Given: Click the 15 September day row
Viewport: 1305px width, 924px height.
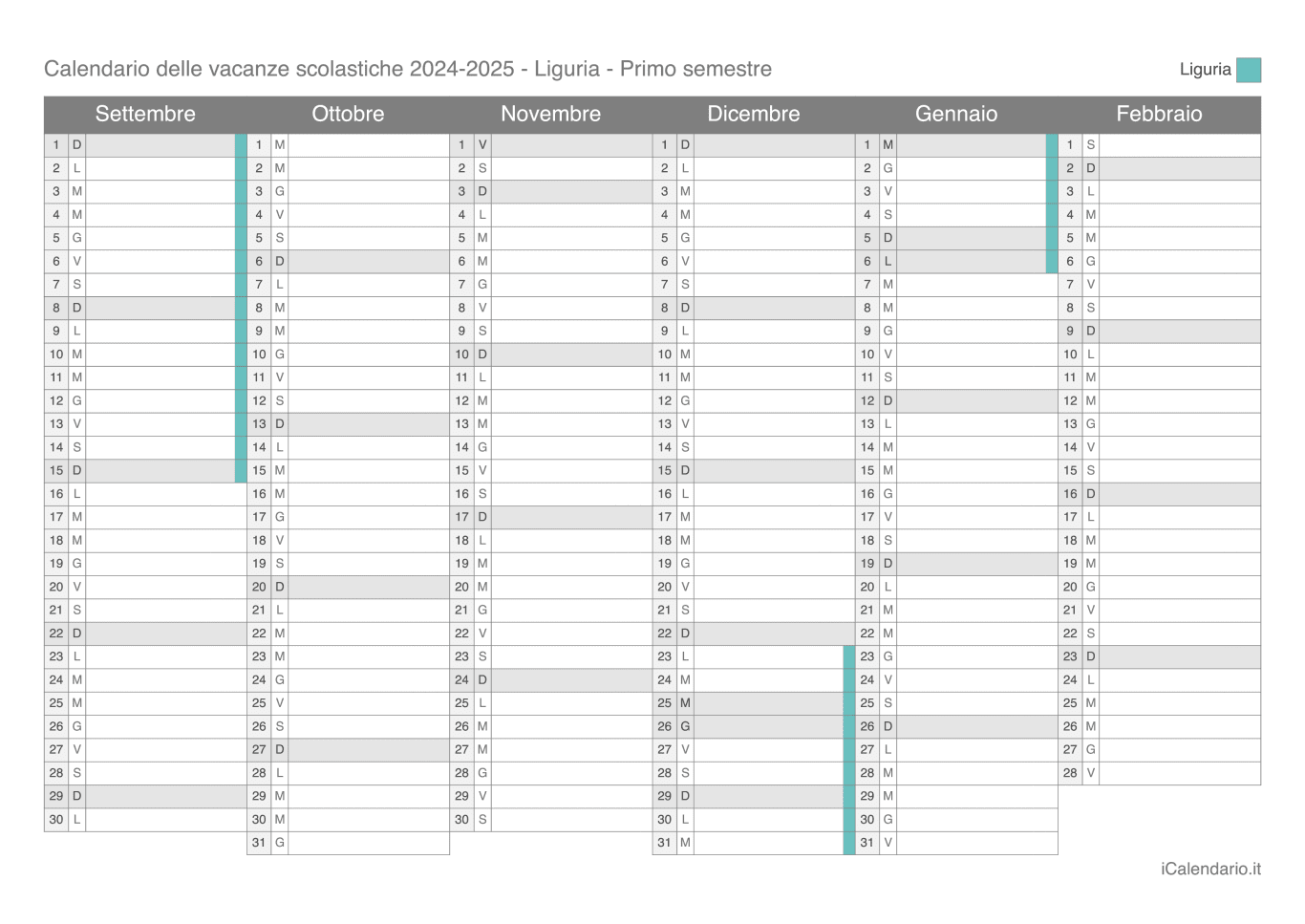Looking at the screenshot, I should pyautogui.click(x=145, y=470).
